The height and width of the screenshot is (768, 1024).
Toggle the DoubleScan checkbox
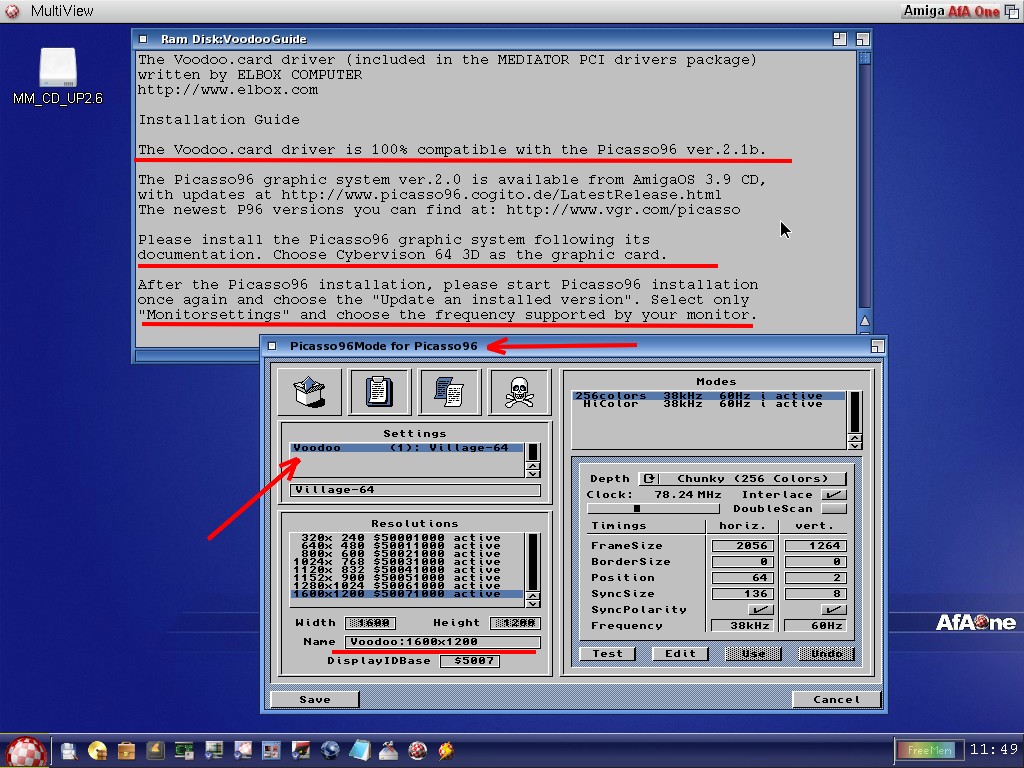[833, 509]
